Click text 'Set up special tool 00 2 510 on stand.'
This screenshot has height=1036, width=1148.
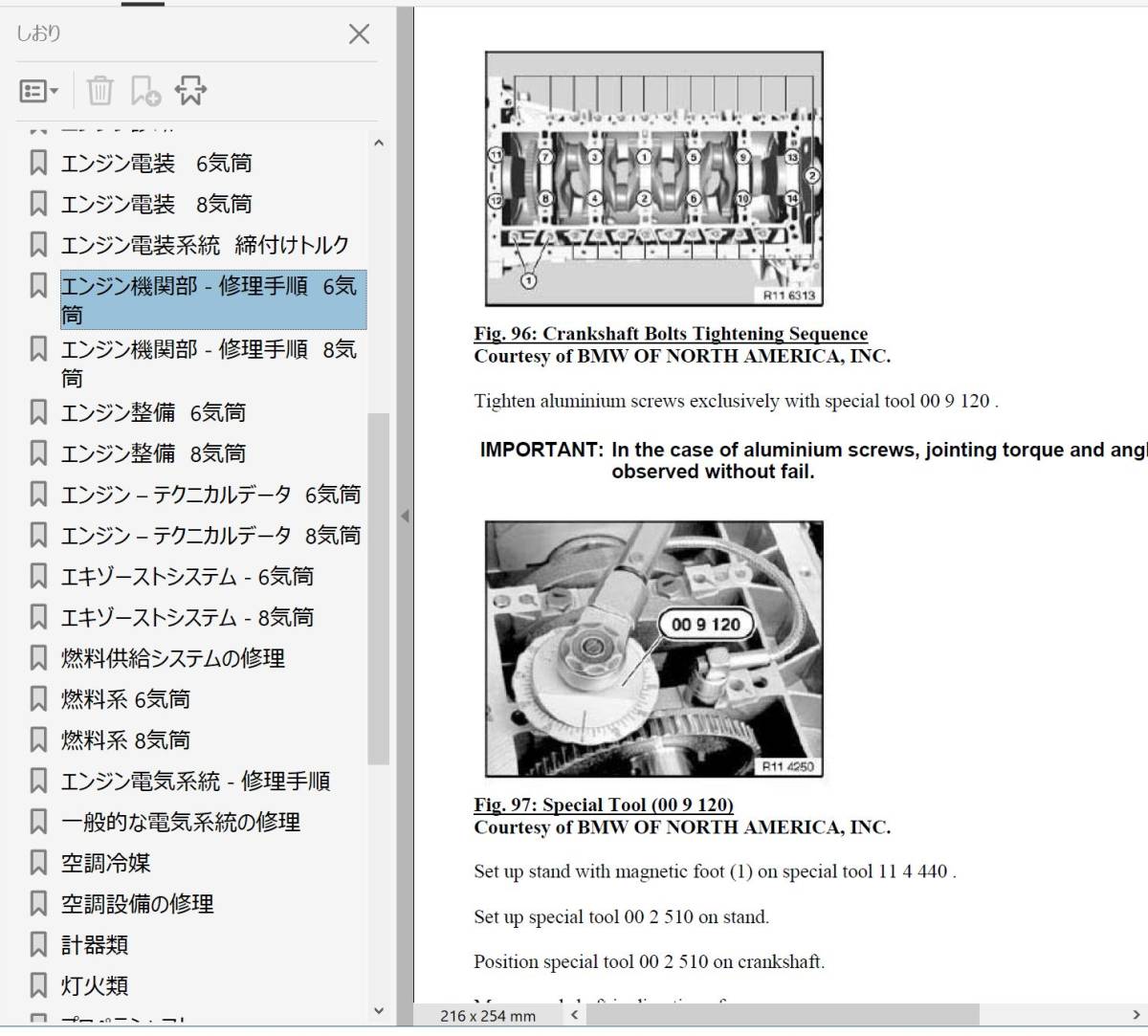tap(622, 917)
